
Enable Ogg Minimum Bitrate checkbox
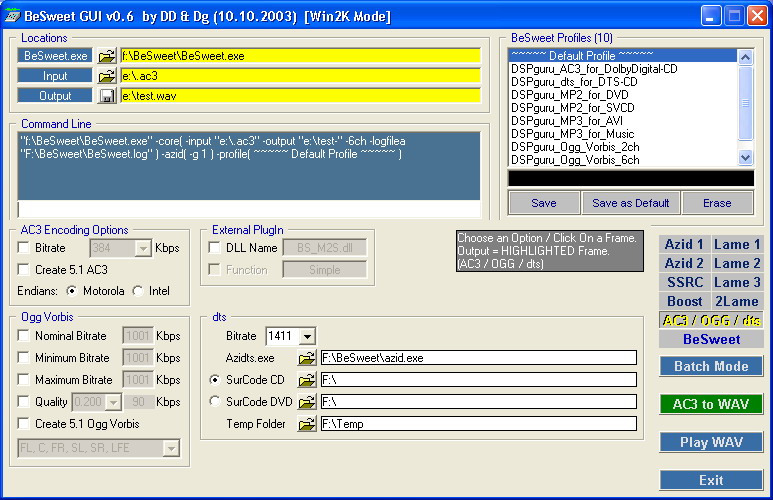click(23, 357)
